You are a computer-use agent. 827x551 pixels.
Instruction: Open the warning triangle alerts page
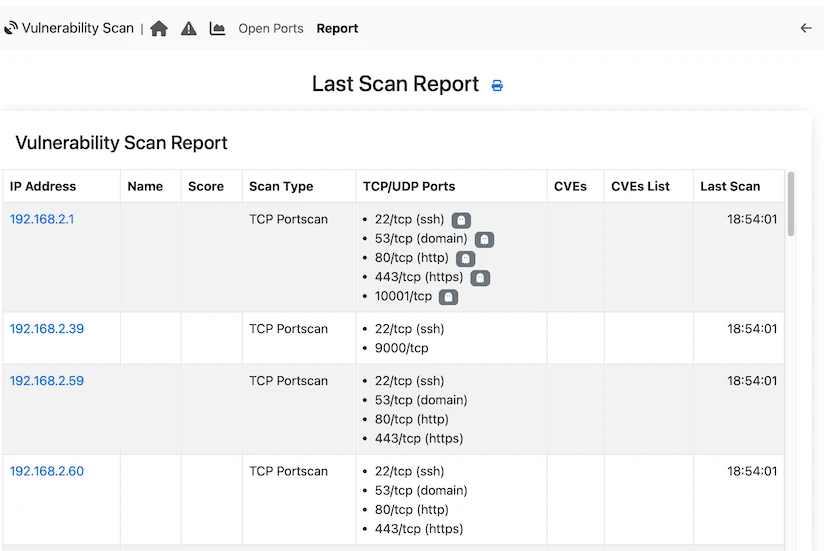(189, 29)
